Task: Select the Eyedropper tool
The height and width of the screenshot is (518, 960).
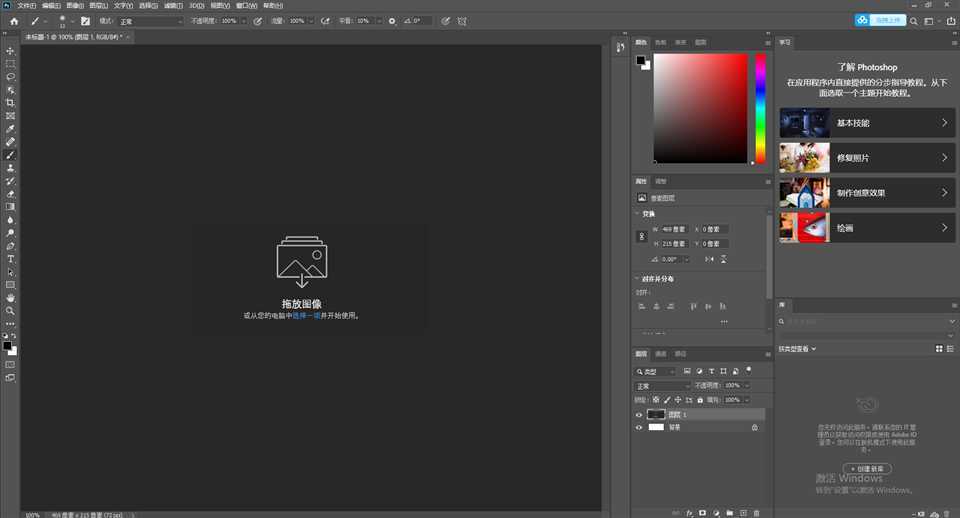Action: point(10,129)
